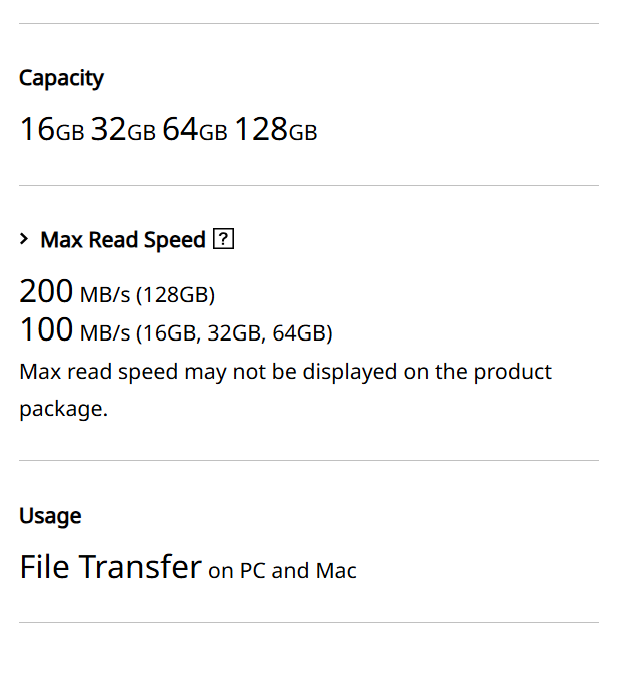Click the Max Read Speed heading
The width and height of the screenshot is (636, 676).
click(x=122, y=240)
